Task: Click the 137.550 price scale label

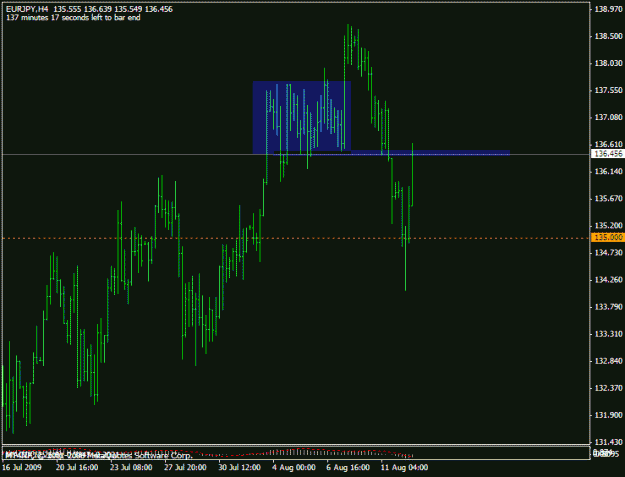Action: (x=608, y=90)
